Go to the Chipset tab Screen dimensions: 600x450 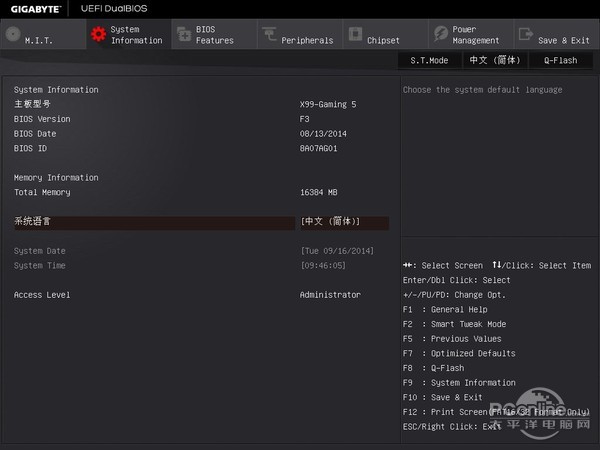386,34
